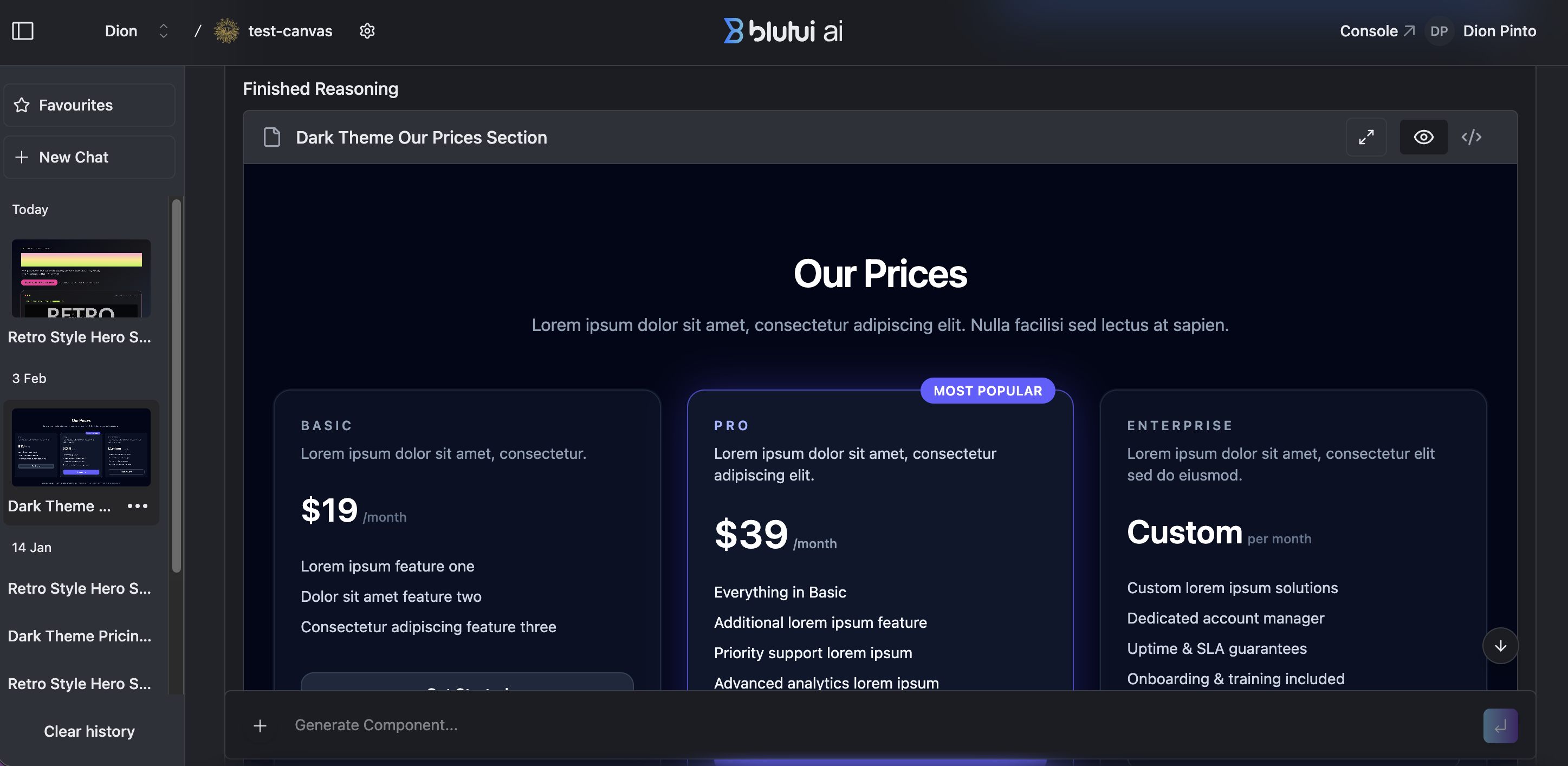This screenshot has width=1568, height=766.
Task: Click the plus icon in the prompt bar
Action: point(260,725)
